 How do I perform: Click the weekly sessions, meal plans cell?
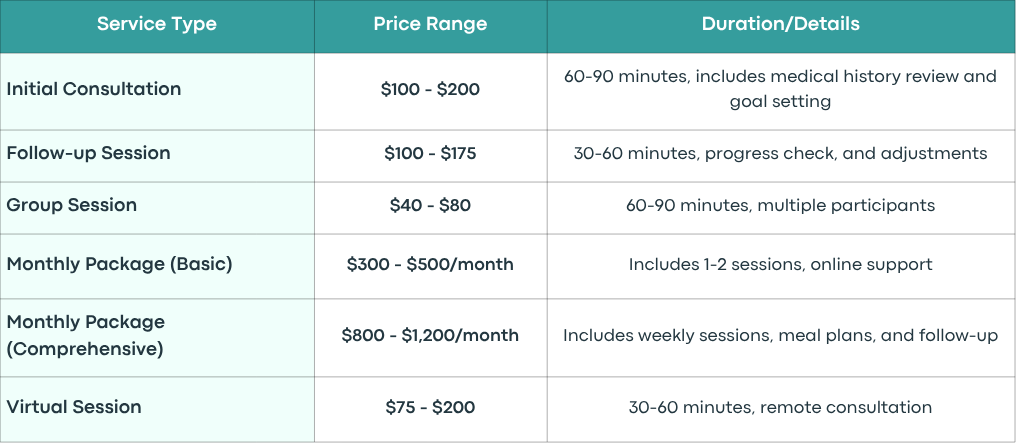click(781, 337)
